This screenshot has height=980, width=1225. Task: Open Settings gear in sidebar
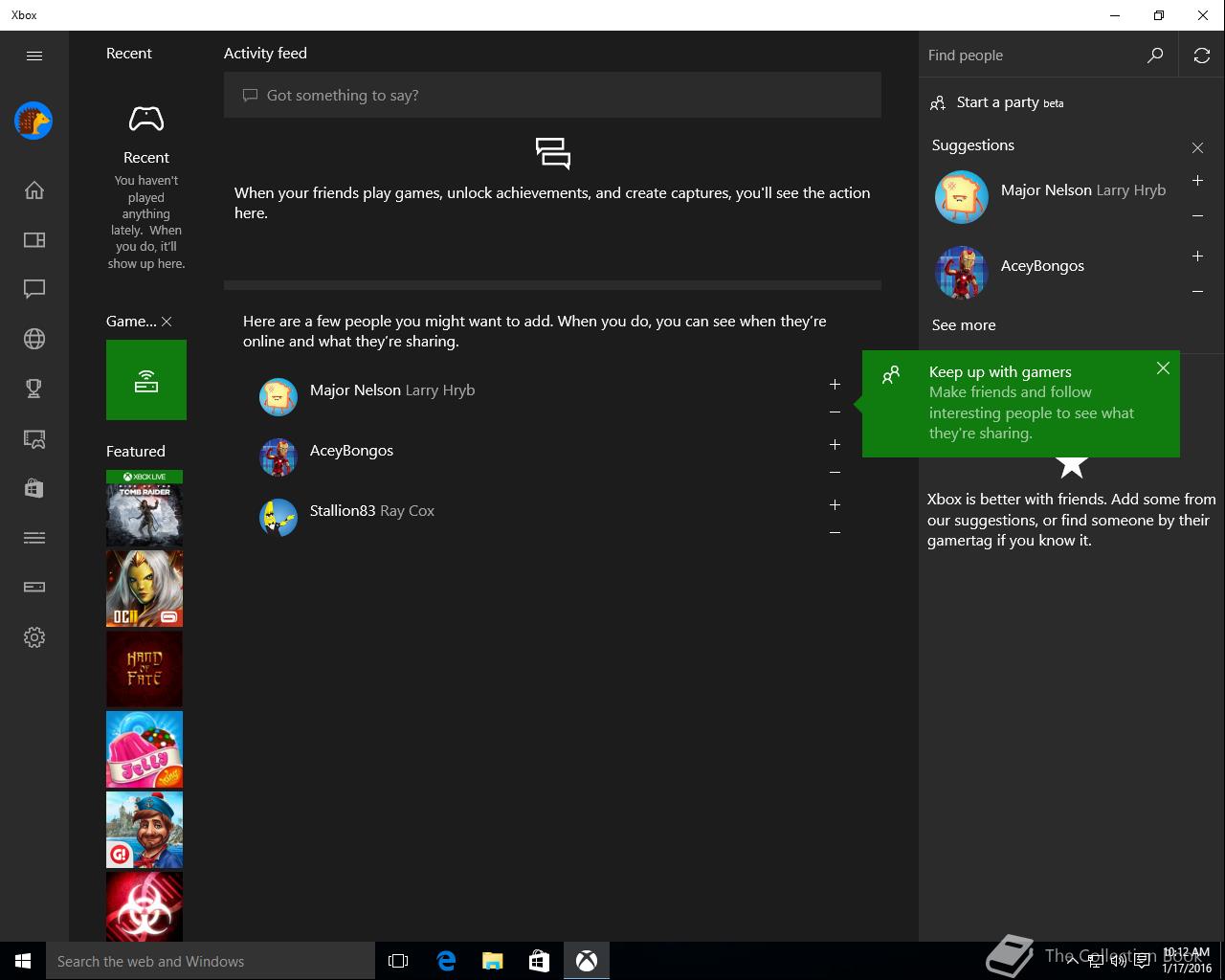tap(34, 637)
